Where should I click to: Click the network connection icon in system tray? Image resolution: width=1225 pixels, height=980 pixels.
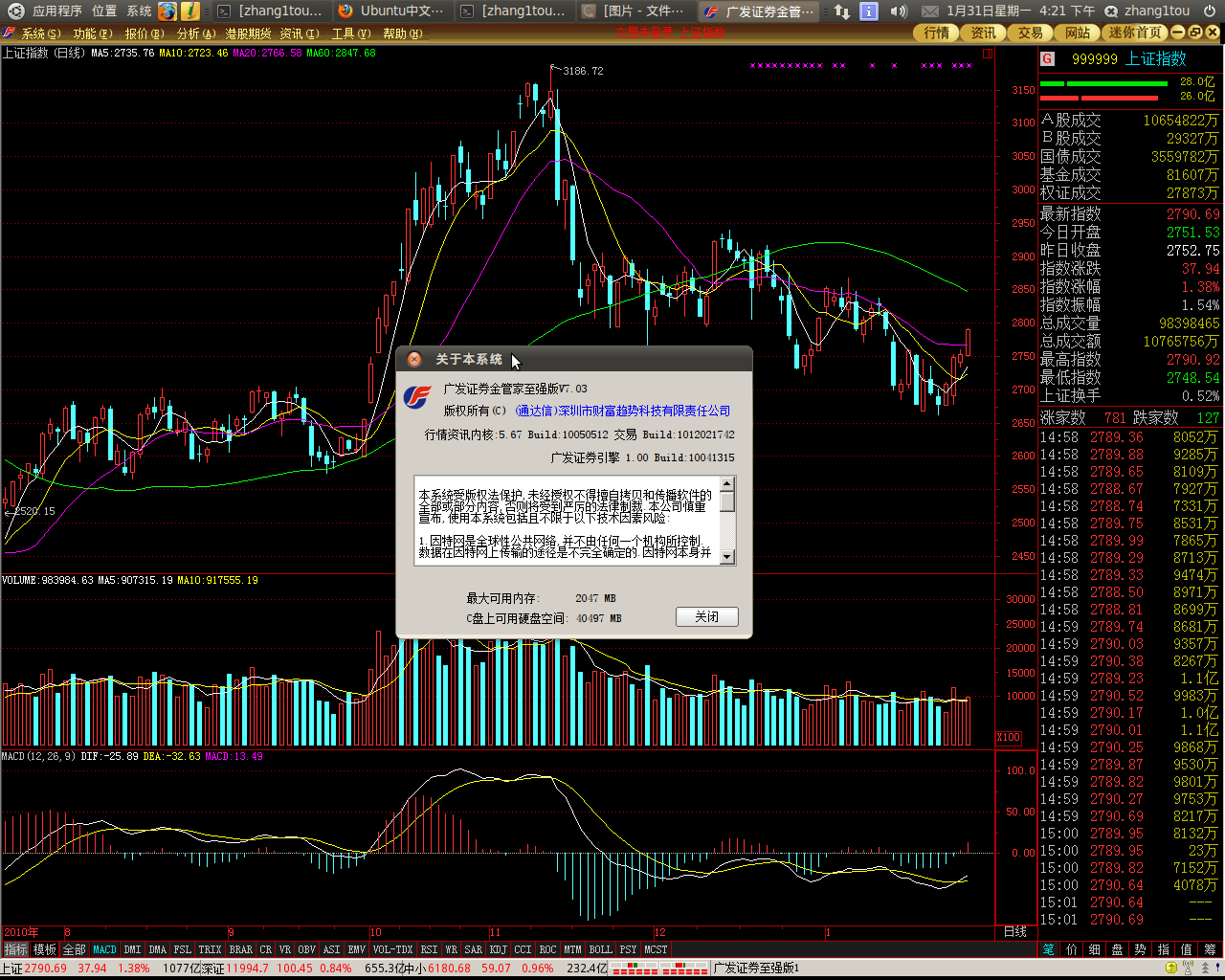842,11
